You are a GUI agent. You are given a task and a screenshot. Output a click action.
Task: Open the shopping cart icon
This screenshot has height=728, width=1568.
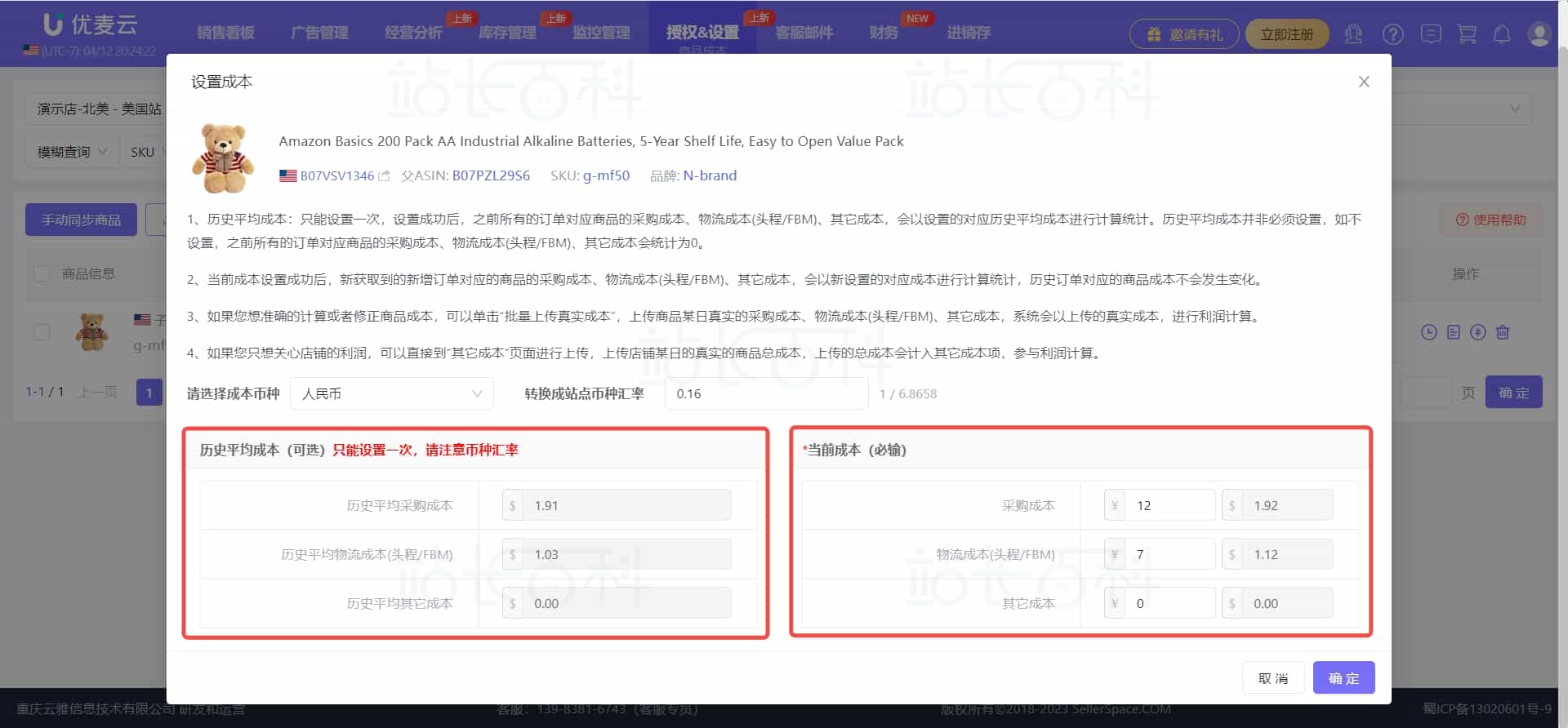(1467, 34)
